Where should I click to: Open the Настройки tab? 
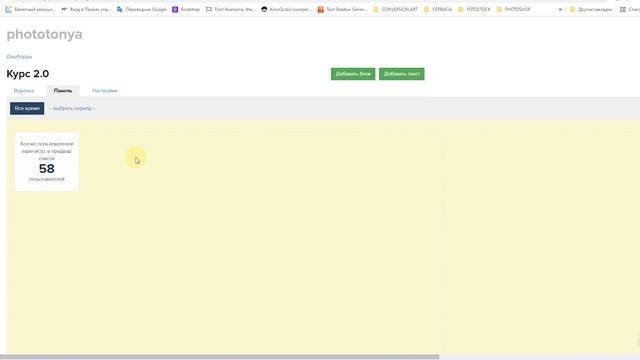pyautogui.click(x=104, y=91)
